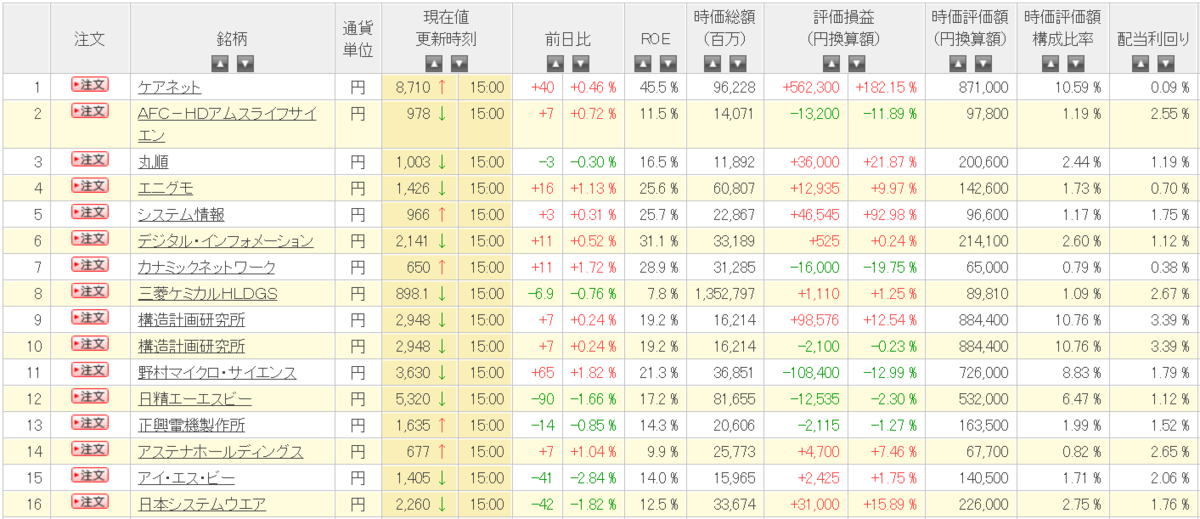Open 構造計画研究所 link in row 9
The image size is (1200, 519).
pyautogui.click(x=191, y=320)
